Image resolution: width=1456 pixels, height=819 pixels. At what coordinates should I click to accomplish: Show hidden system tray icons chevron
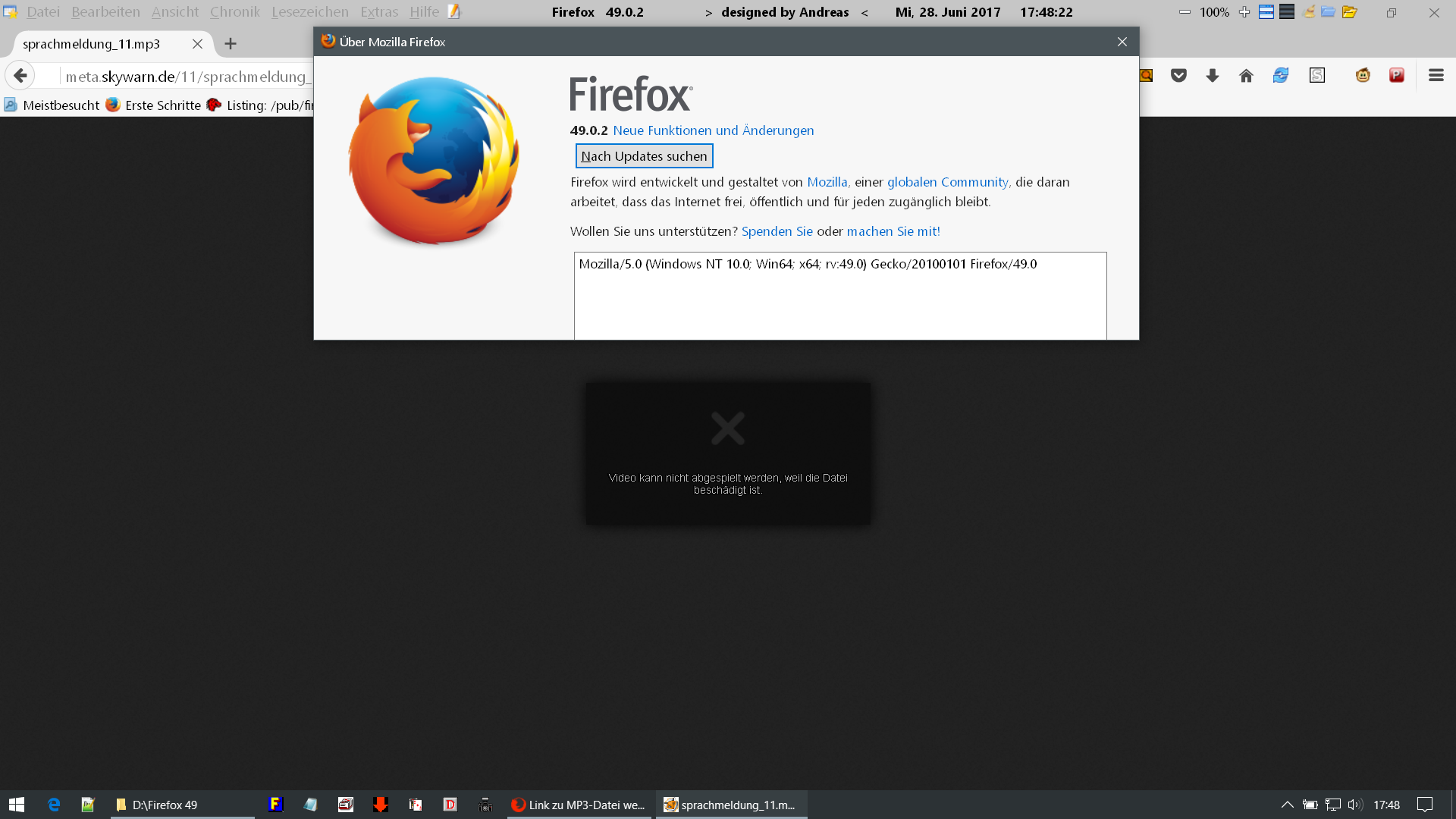1287,805
